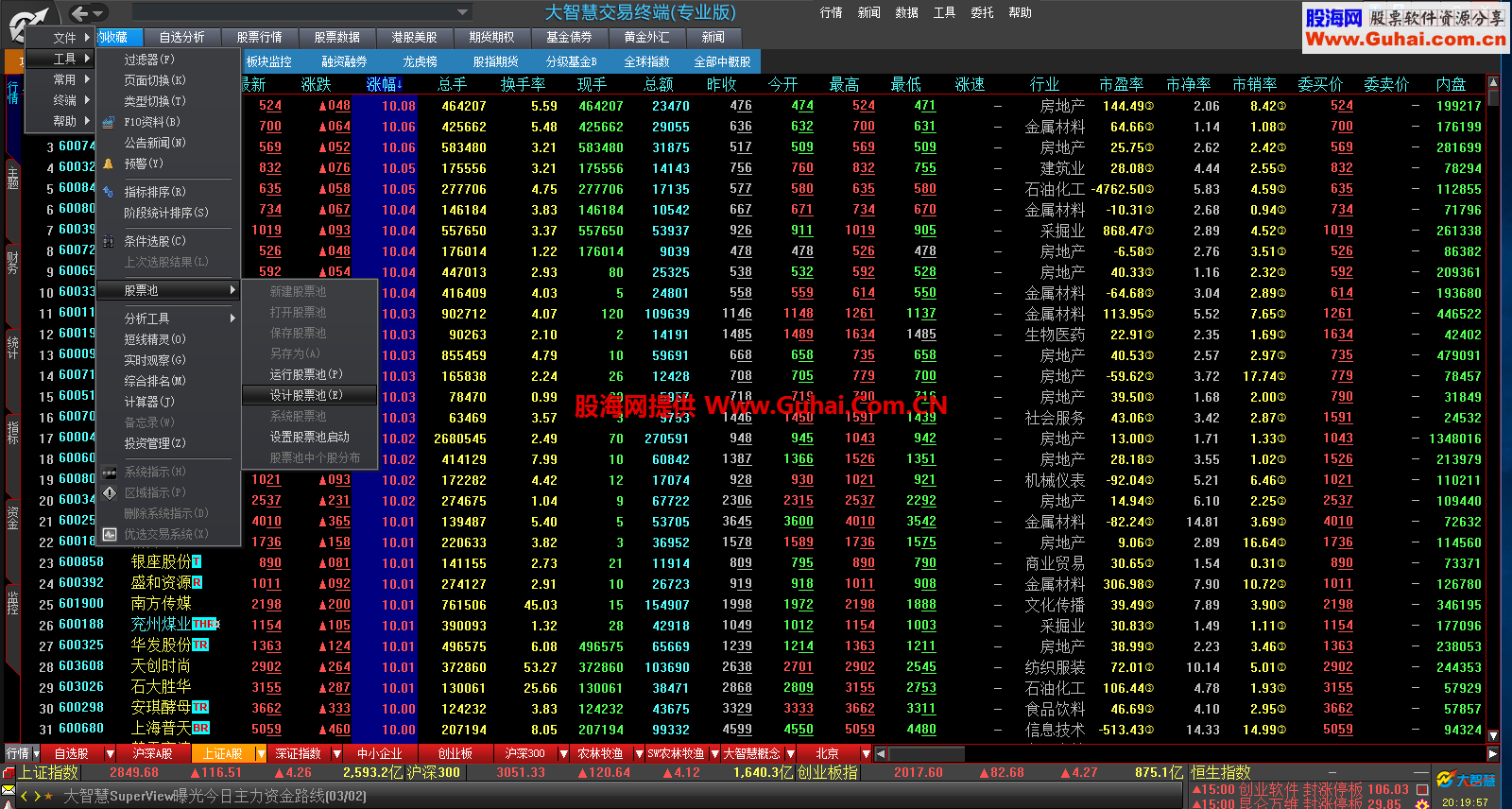Open dropdown arrow next to 大智慧概念 tab
The width and height of the screenshot is (1512, 809).
[790, 753]
